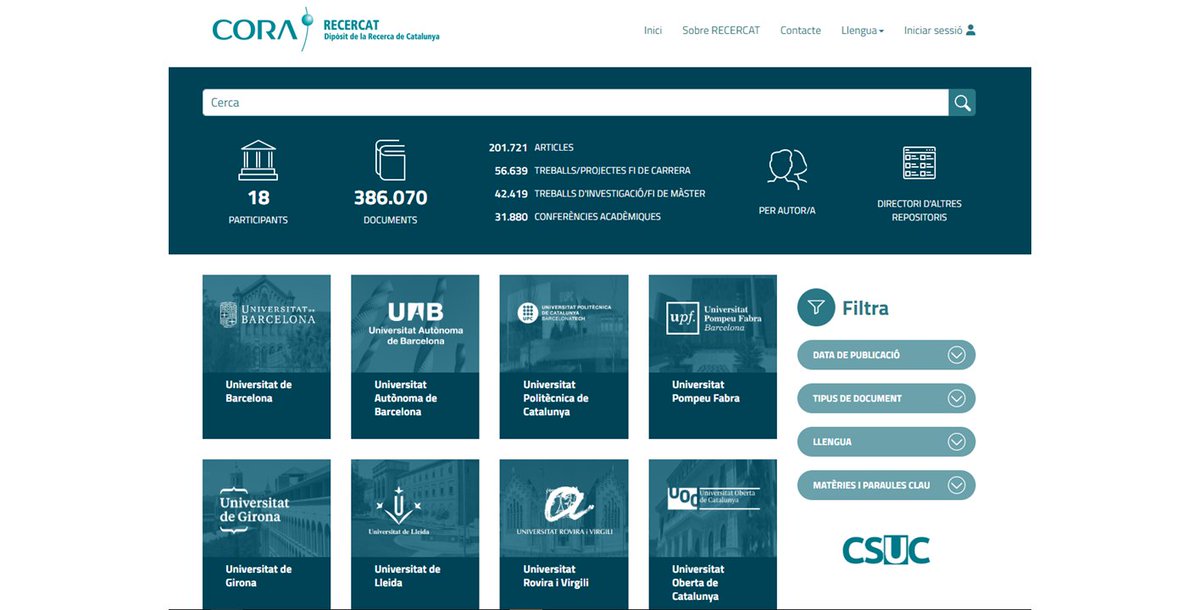The height and width of the screenshot is (610, 1200).
Task: Open Universitat de Barcelona card title
Action: click(259, 391)
